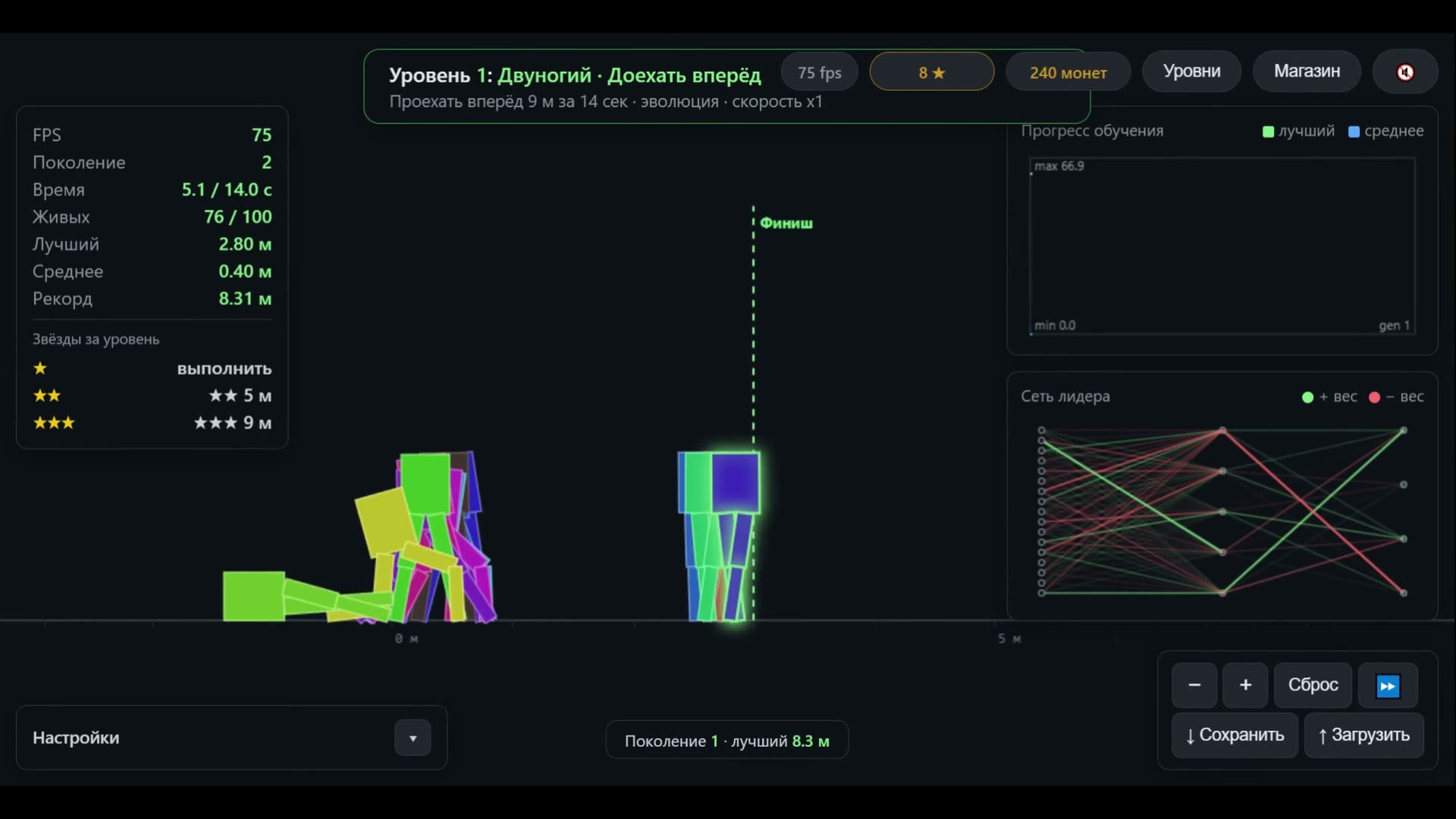Click the Рекорд value 8.31 м
This screenshot has width=1456, height=819.
245,299
